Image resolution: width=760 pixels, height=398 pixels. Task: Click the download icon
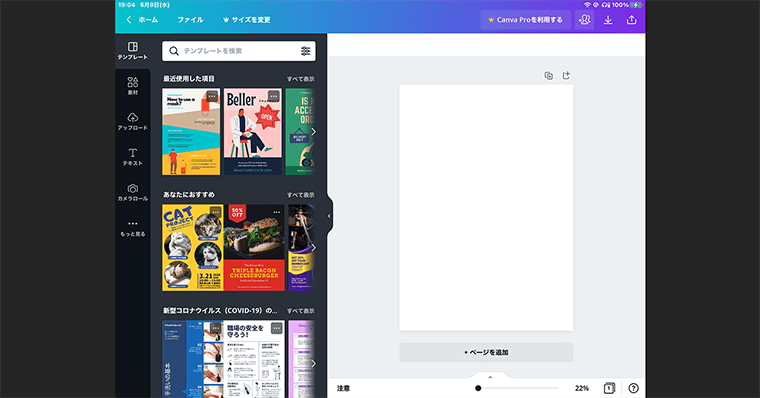[608, 20]
